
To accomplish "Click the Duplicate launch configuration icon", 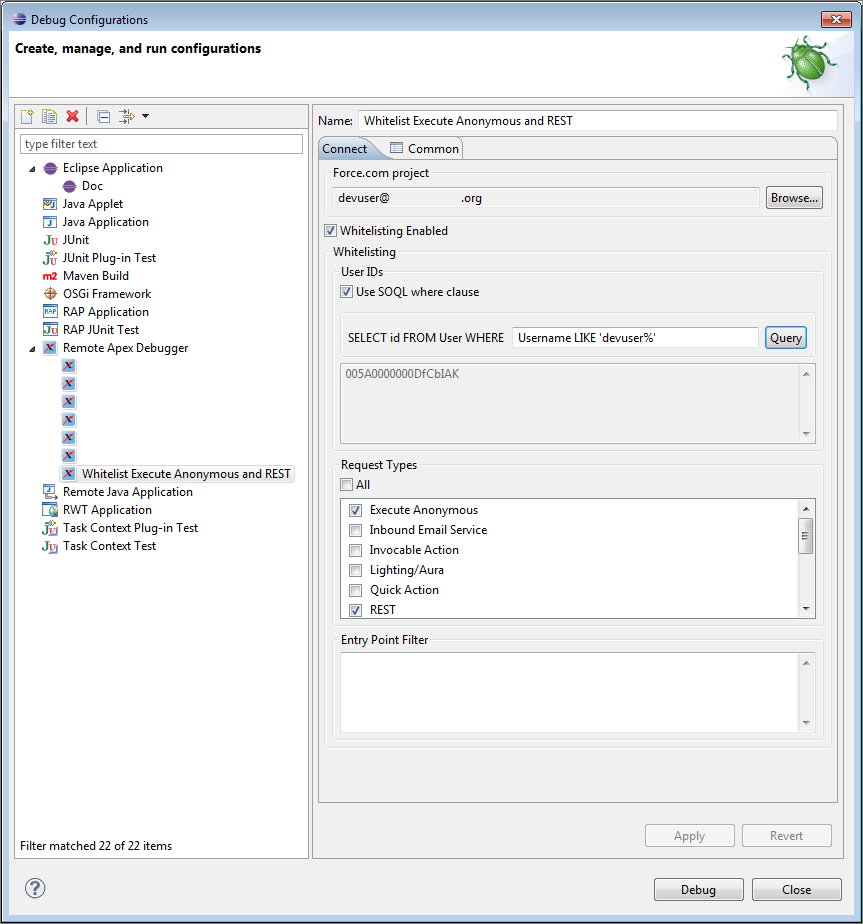I will click(x=50, y=116).
